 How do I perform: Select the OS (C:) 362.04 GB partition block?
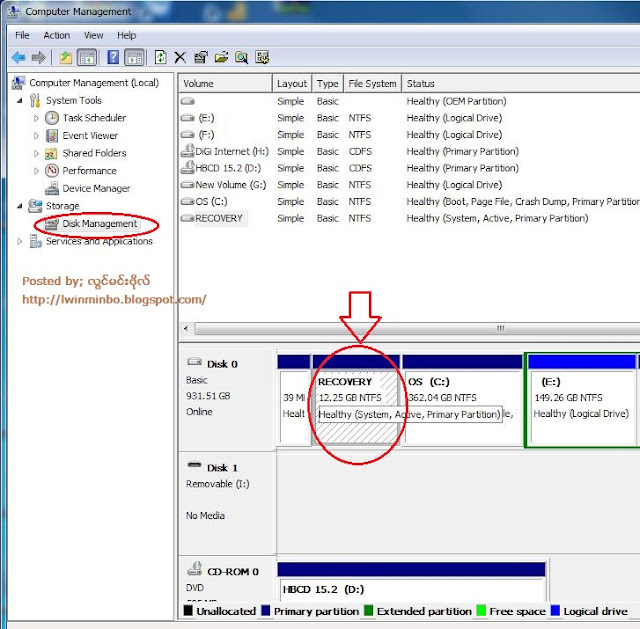click(x=462, y=401)
